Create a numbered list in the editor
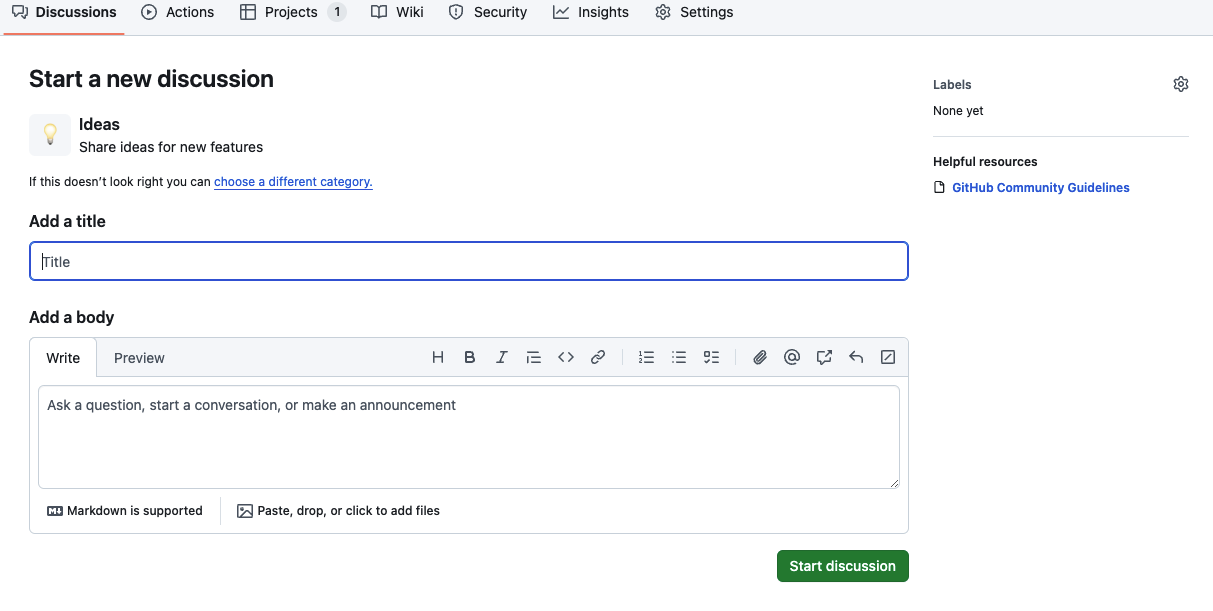Screen dimensions: 1213x611 point(647,357)
